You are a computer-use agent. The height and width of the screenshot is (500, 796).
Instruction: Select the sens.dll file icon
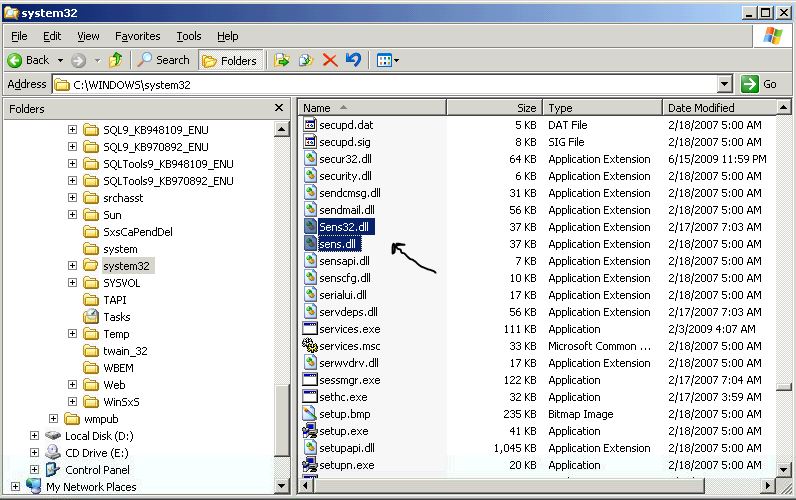click(310, 244)
